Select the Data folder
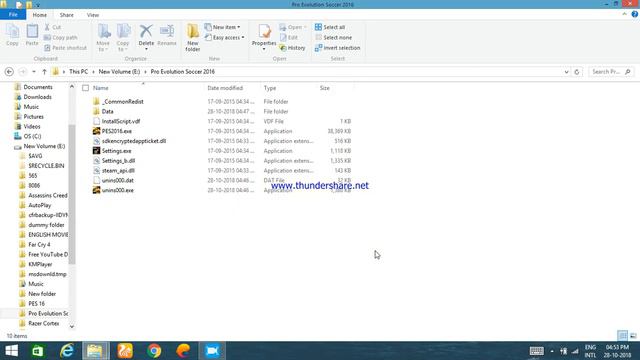The height and width of the screenshot is (360, 640). (108, 111)
